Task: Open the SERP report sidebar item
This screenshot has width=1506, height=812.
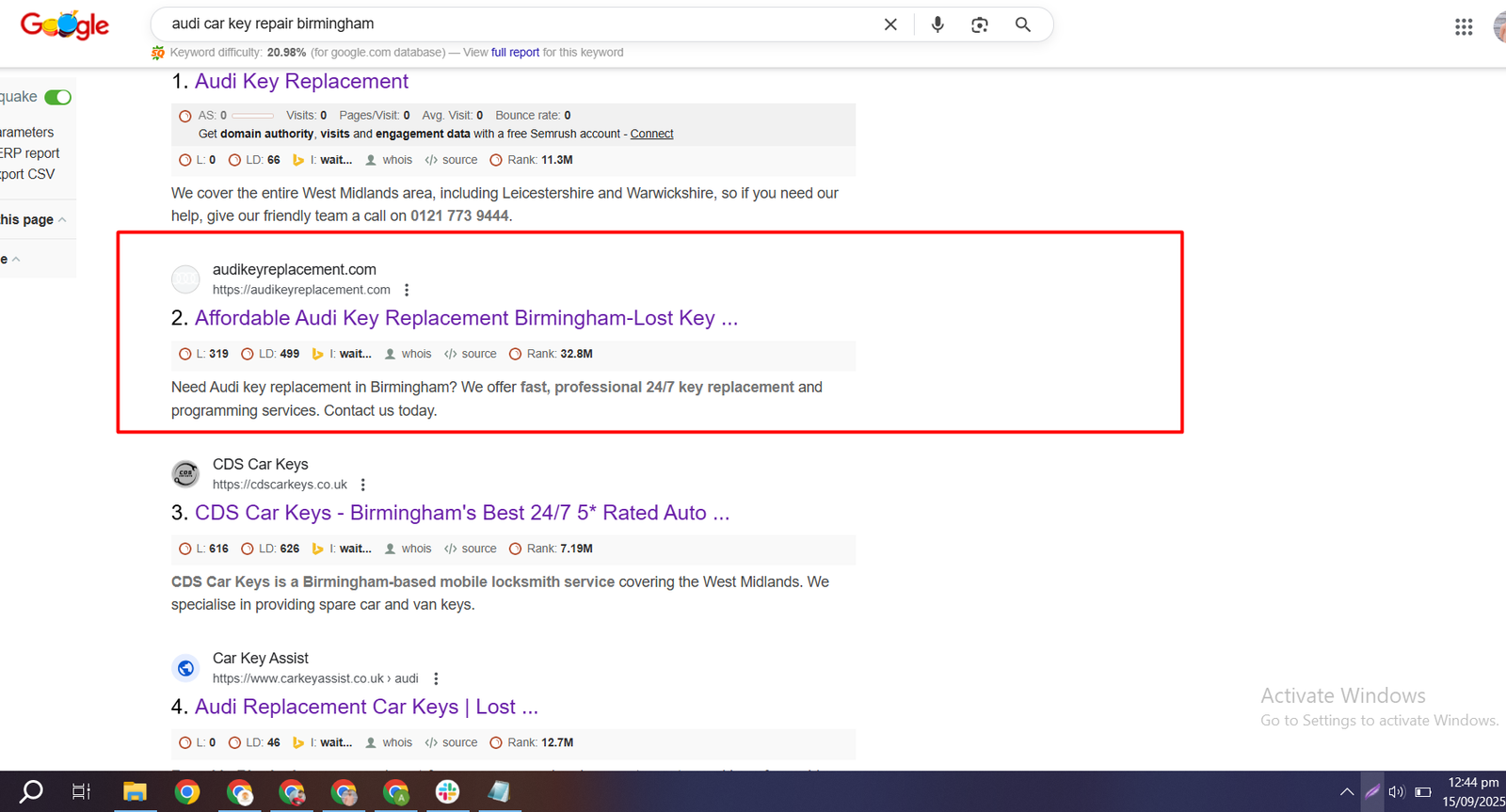Action: 30,153
